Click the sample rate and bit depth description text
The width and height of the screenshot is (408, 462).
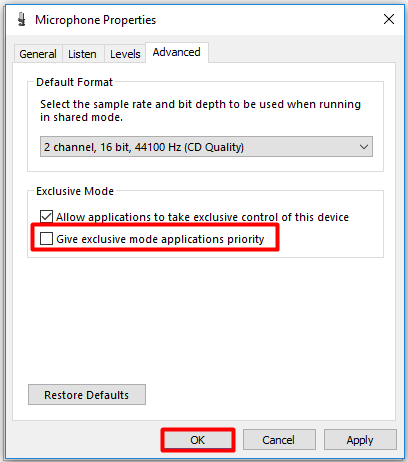[x=200, y=111]
